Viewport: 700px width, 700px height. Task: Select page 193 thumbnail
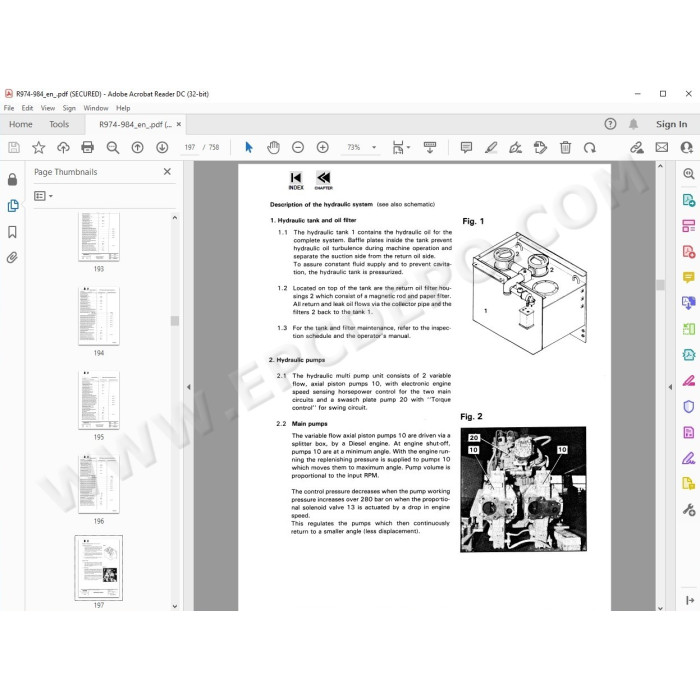pyautogui.click(x=99, y=237)
